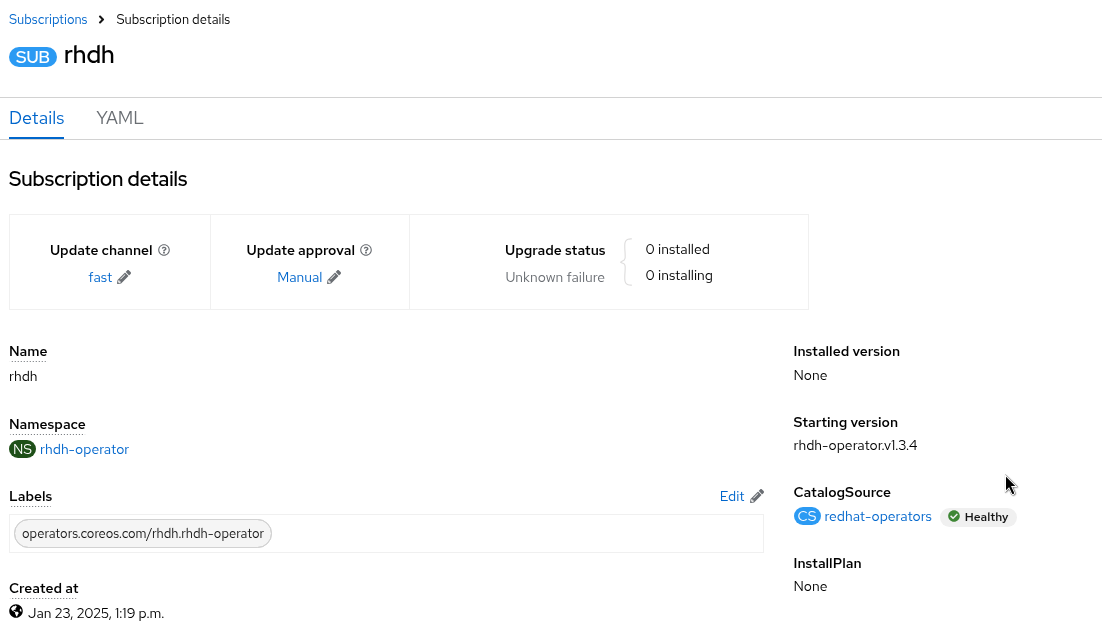Click the operators.coreos.com/rhdh.rhdh-operator label chip
The width and height of the screenshot is (1102, 638).
[x=143, y=534]
